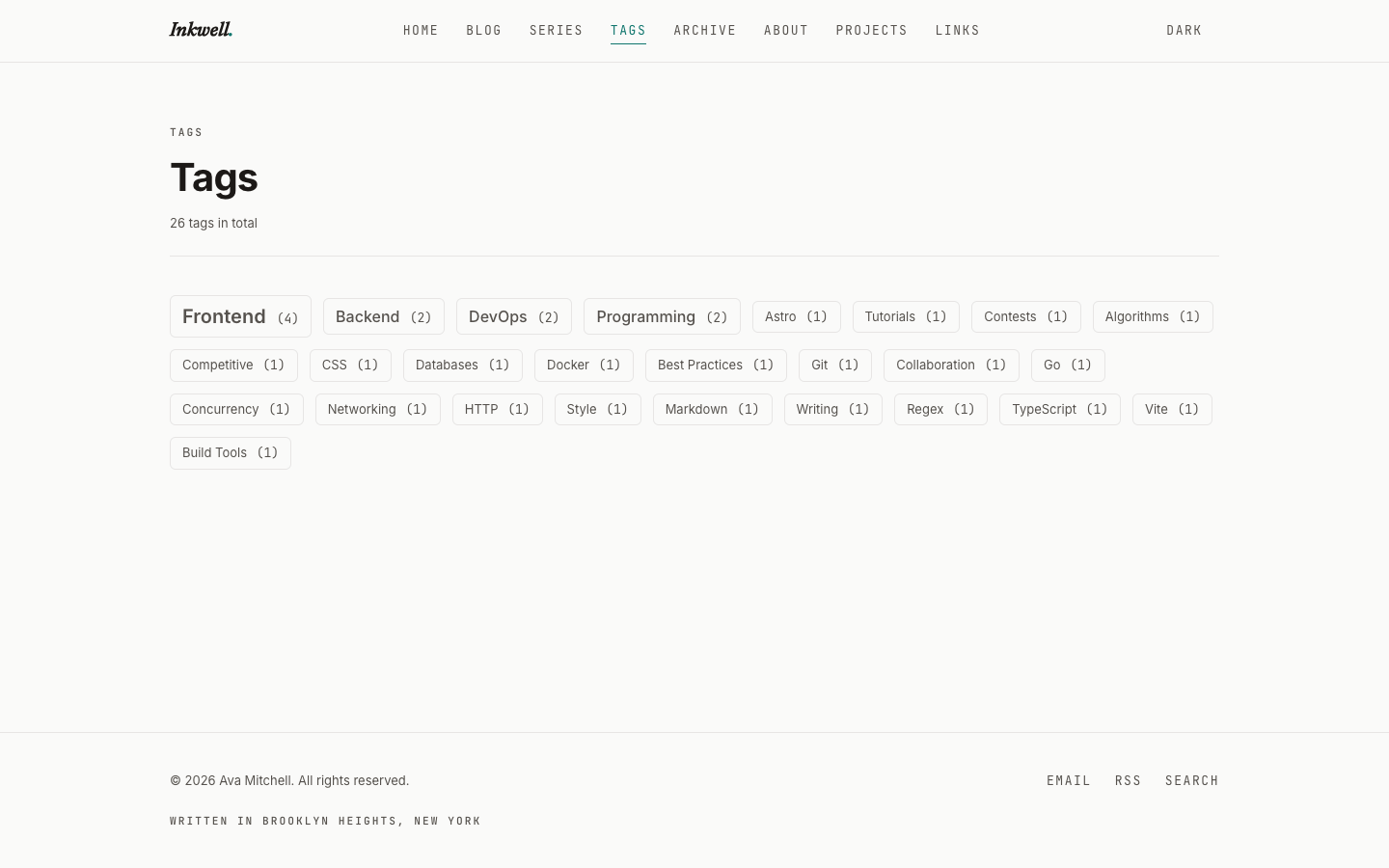Open the Git tag
The width and height of the screenshot is (1389, 868).
click(x=835, y=366)
